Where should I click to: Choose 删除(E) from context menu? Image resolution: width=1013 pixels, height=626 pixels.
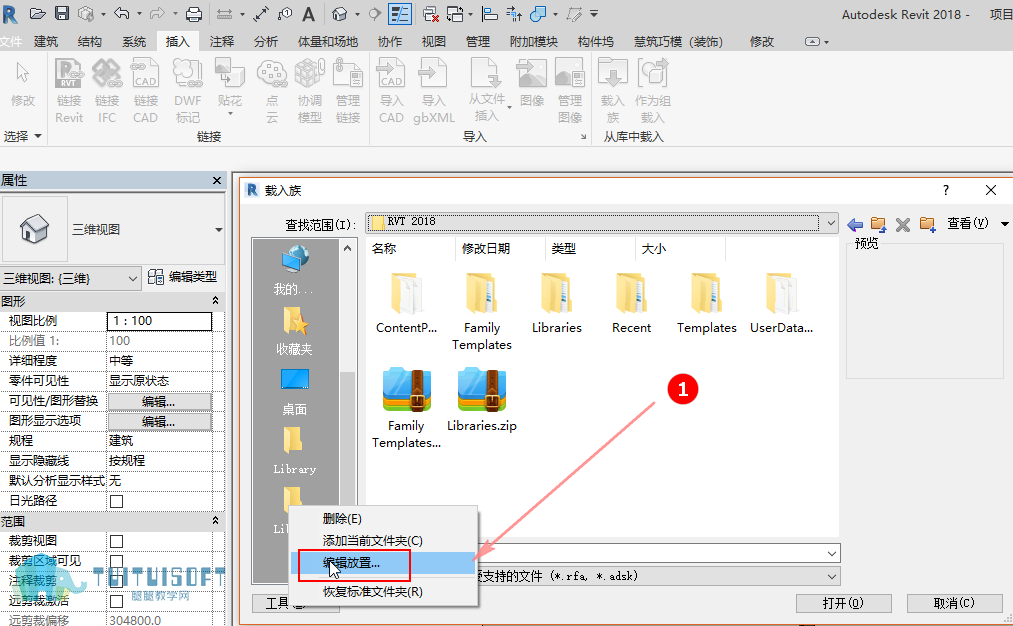(385, 519)
